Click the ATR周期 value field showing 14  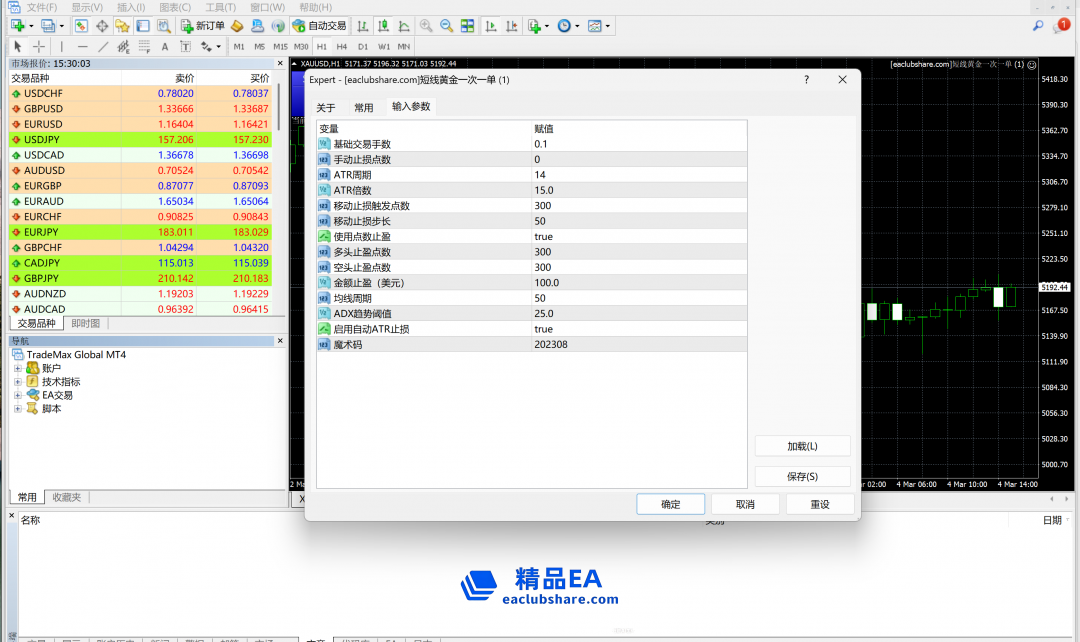point(640,174)
